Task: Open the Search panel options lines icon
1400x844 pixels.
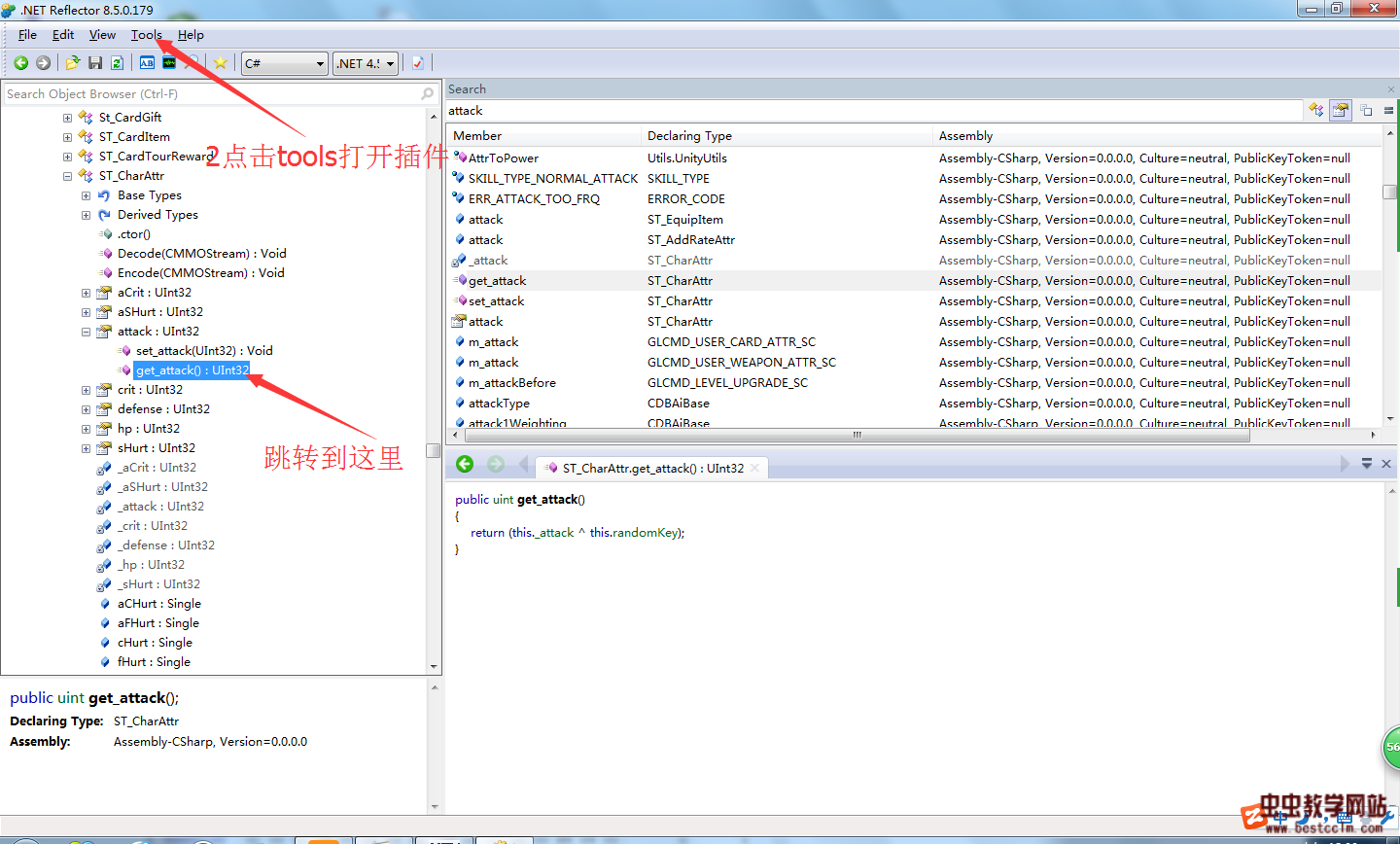Action: (x=1388, y=110)
